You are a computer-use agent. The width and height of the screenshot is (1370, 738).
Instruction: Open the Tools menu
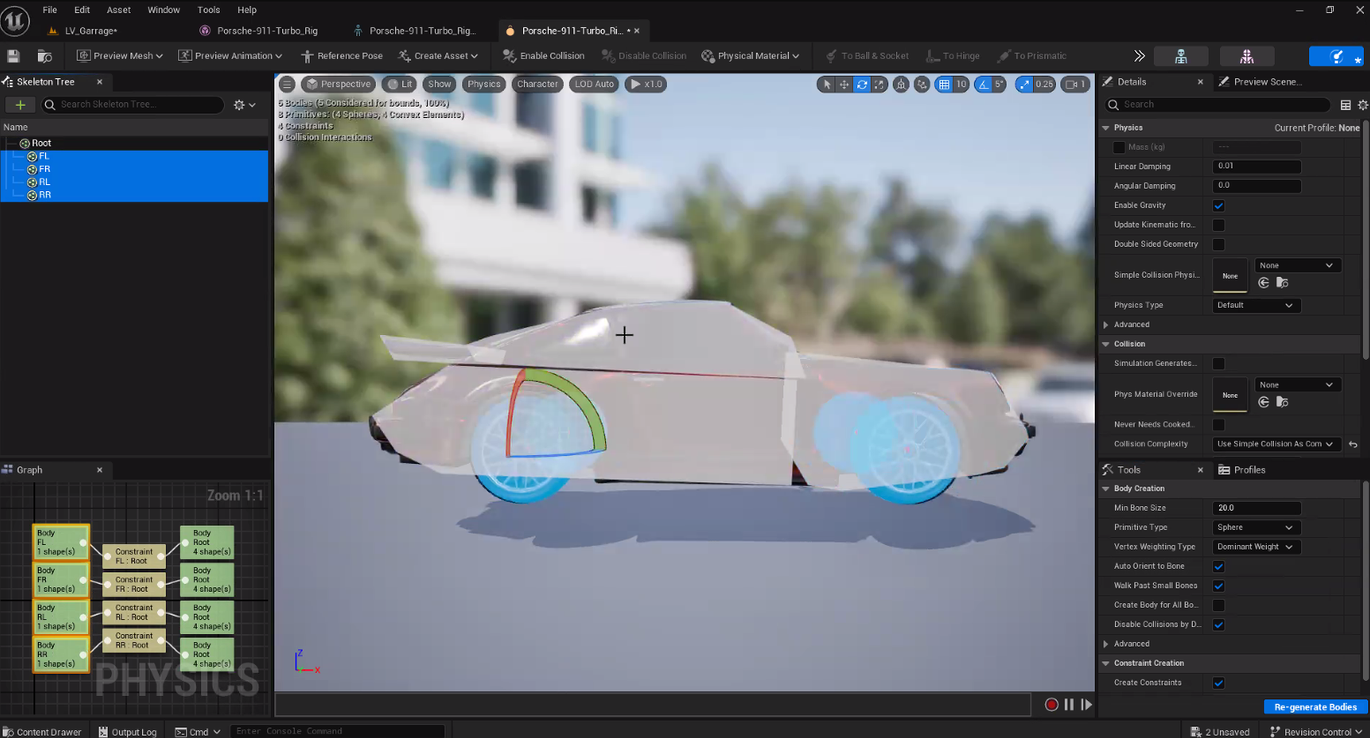[x=208, y=10]
